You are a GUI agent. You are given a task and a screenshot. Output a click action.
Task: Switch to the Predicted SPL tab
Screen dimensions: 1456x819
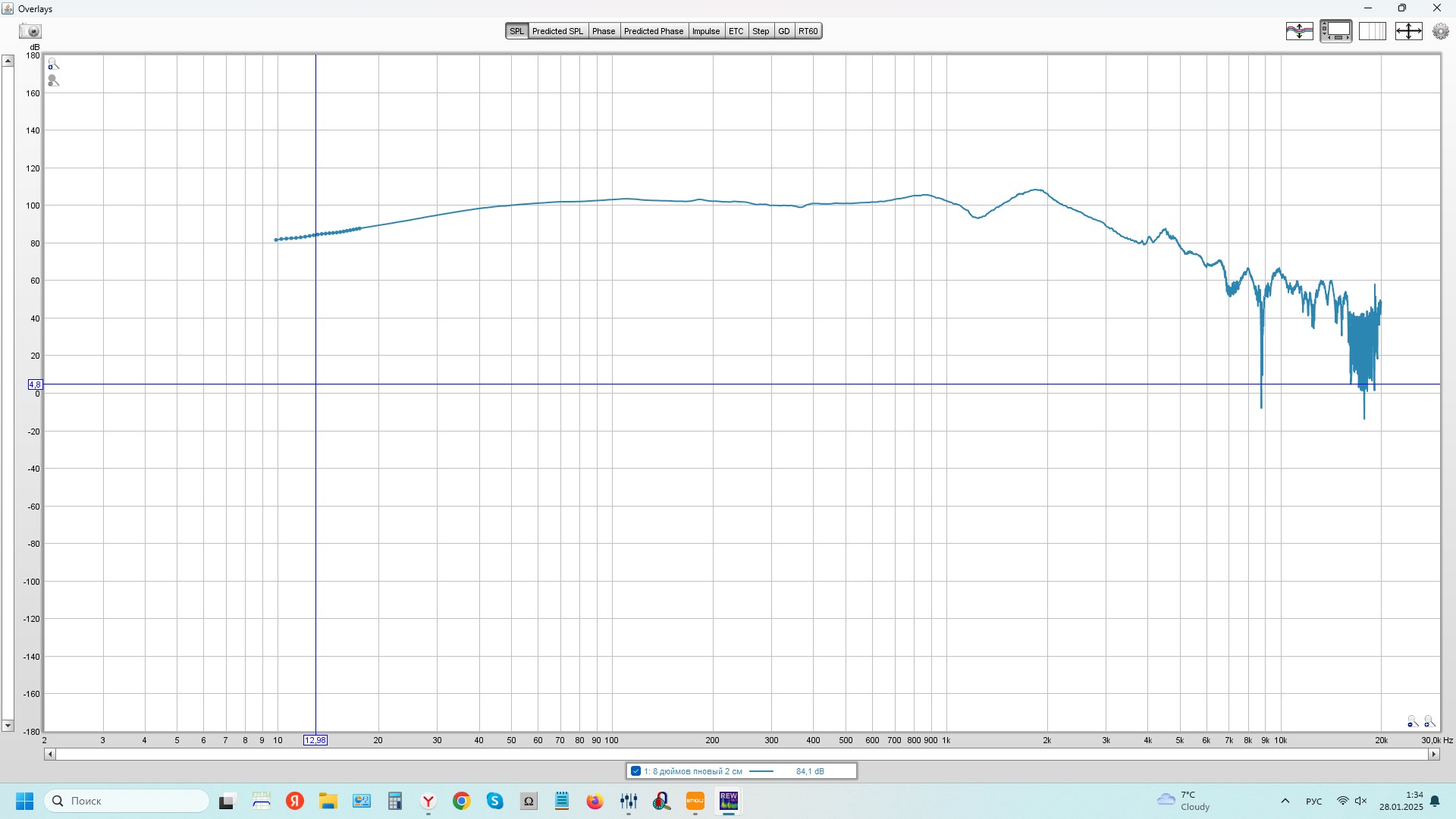tap(557, 31)
